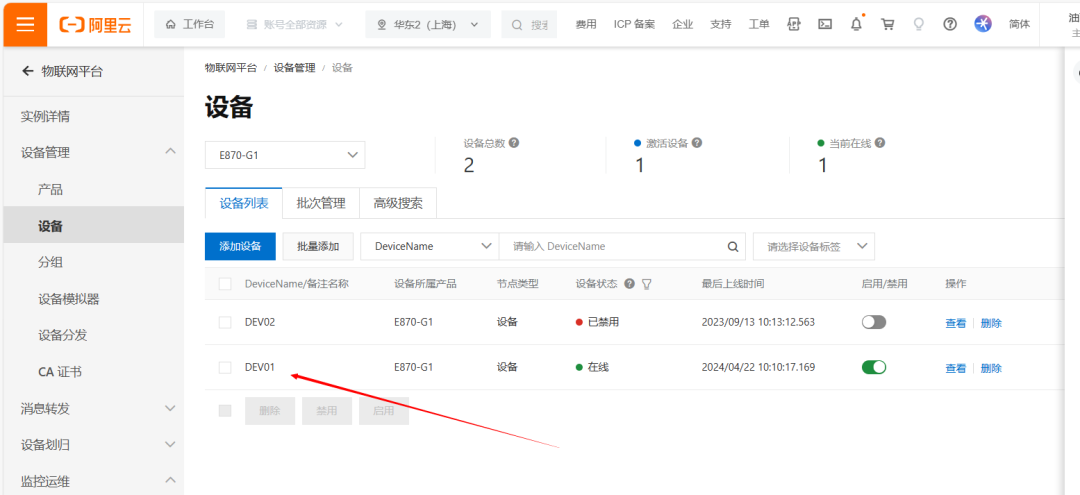Click 查看 for DEV02
Viewport: 1080px width, 495px height.
point(956,323)
